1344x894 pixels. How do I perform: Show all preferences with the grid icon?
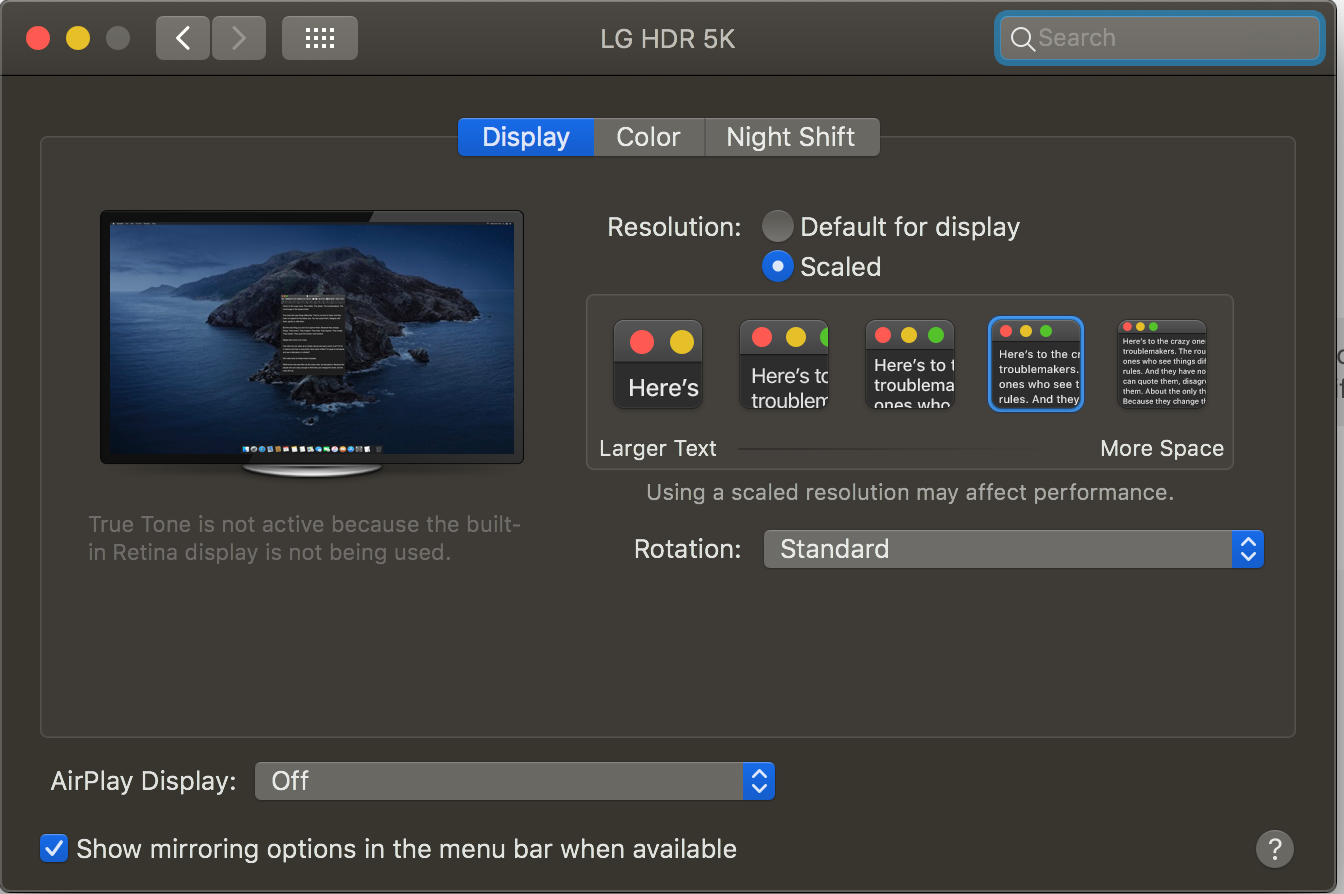tap(320, 39)
